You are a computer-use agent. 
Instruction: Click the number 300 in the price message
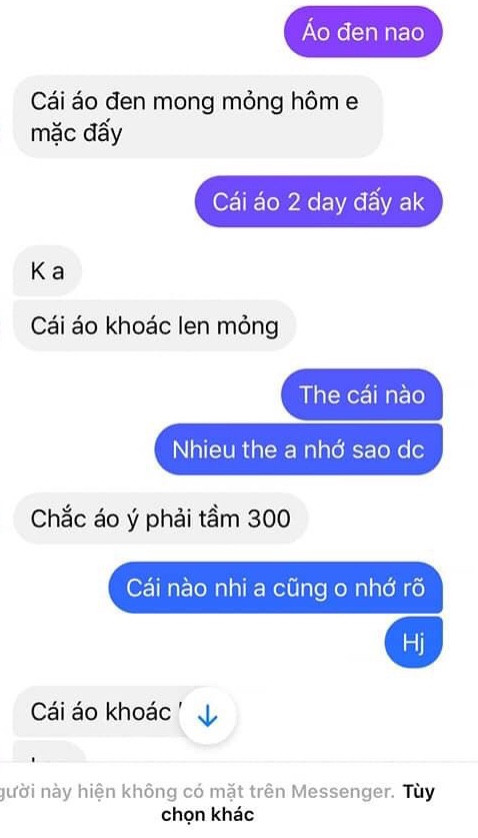tap(269, 518)
